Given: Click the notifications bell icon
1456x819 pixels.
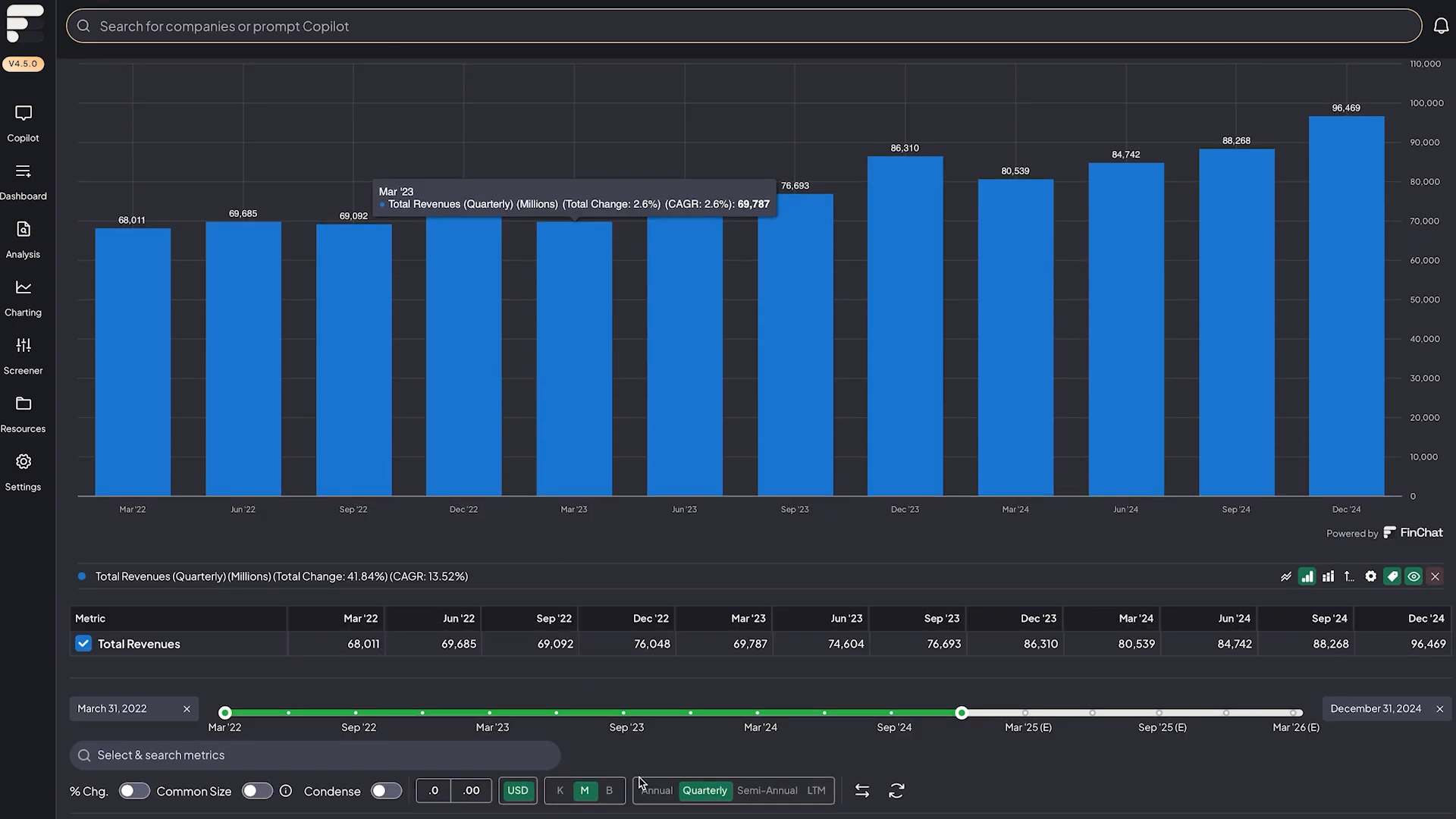Looking at the screenshot, I should (1441, 27).
